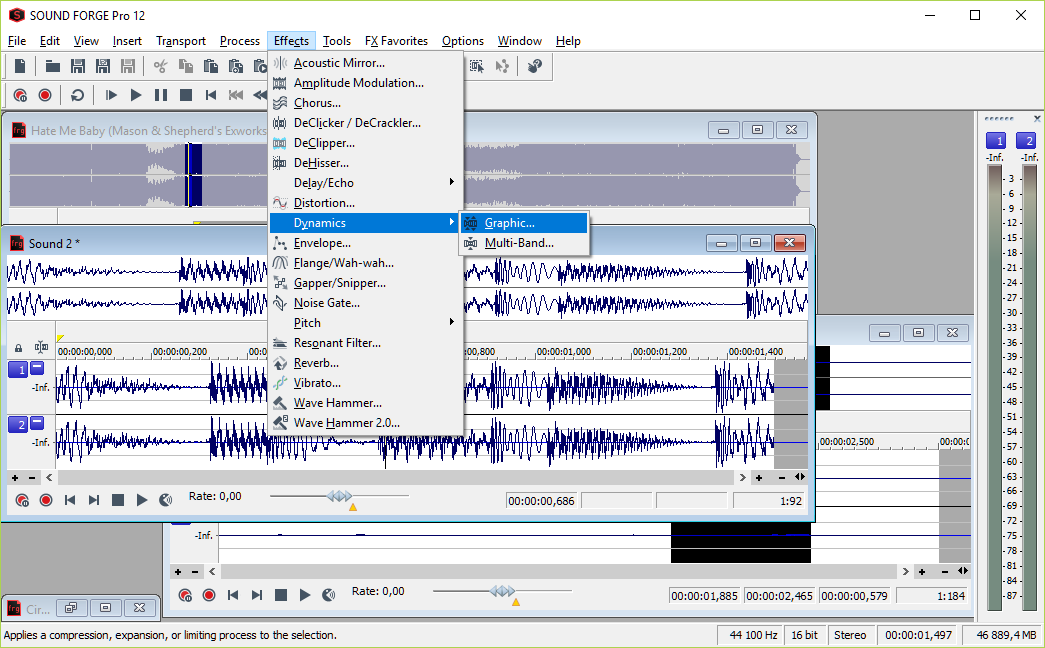Click Go to Start in the main transport bar

(x=211, y=95)
